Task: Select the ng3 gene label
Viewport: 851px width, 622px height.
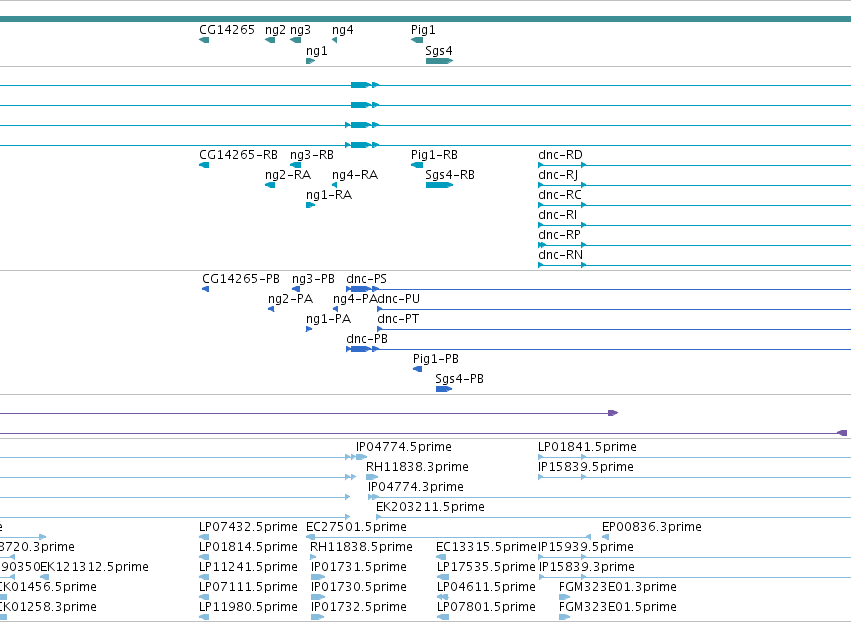Action: 300,30
